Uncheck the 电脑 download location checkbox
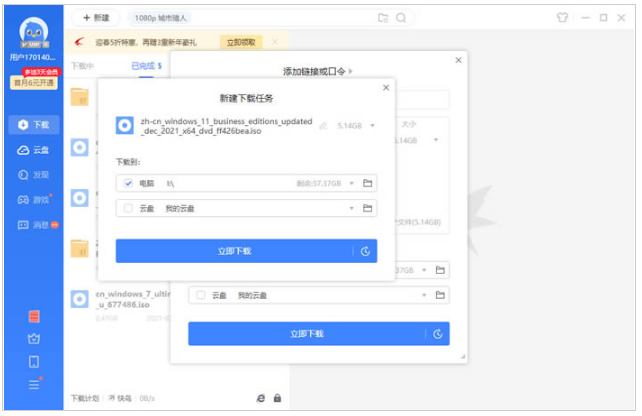642x416 pixels. click(126, 183)
